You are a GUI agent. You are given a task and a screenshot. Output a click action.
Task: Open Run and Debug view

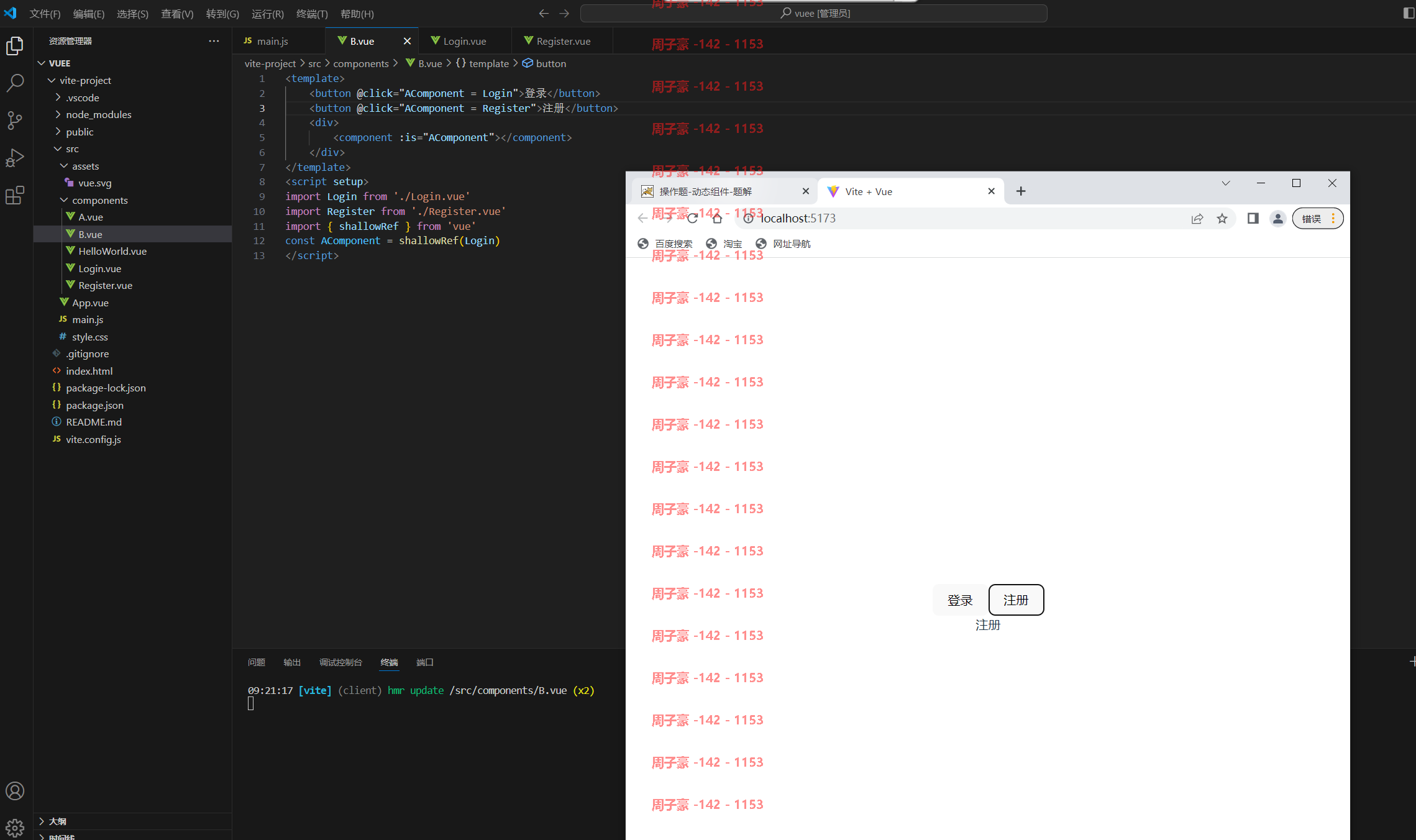tap(15, 158)
